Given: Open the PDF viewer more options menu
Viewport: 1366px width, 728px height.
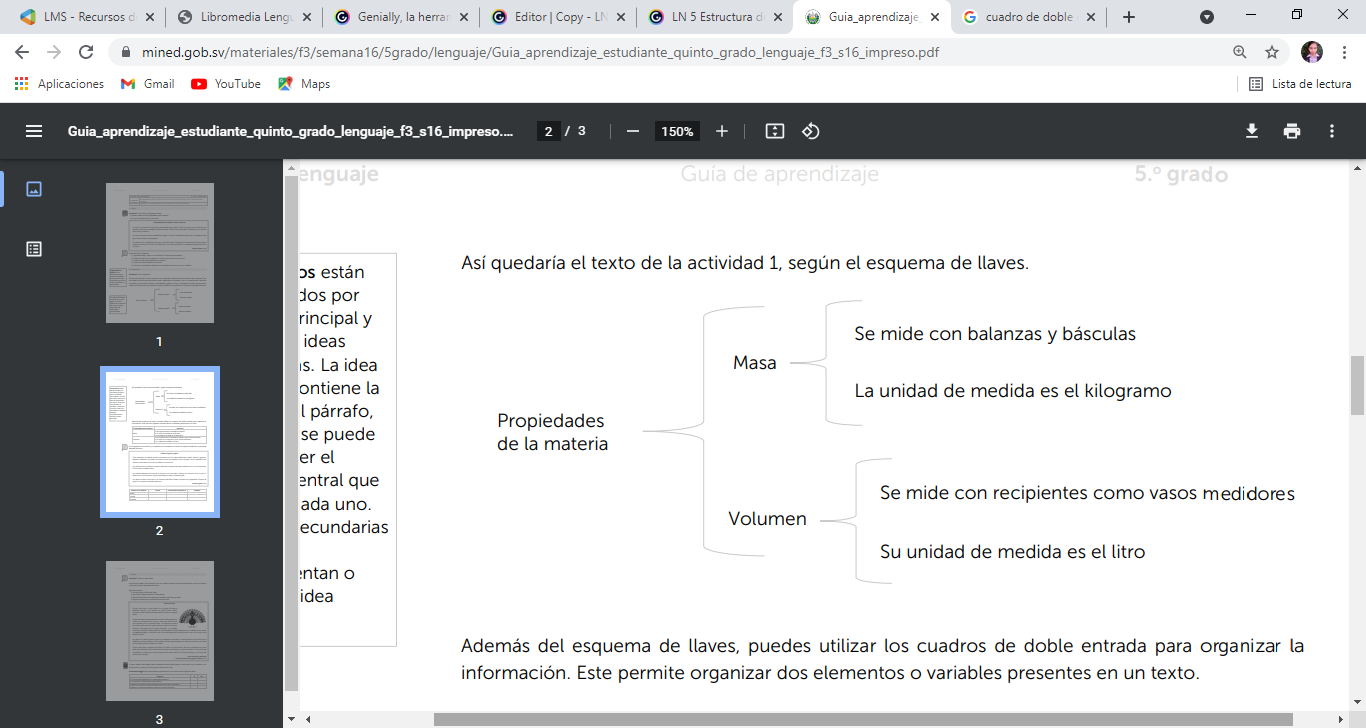Looking at the screenshot, I should [x=1332, y=130].
